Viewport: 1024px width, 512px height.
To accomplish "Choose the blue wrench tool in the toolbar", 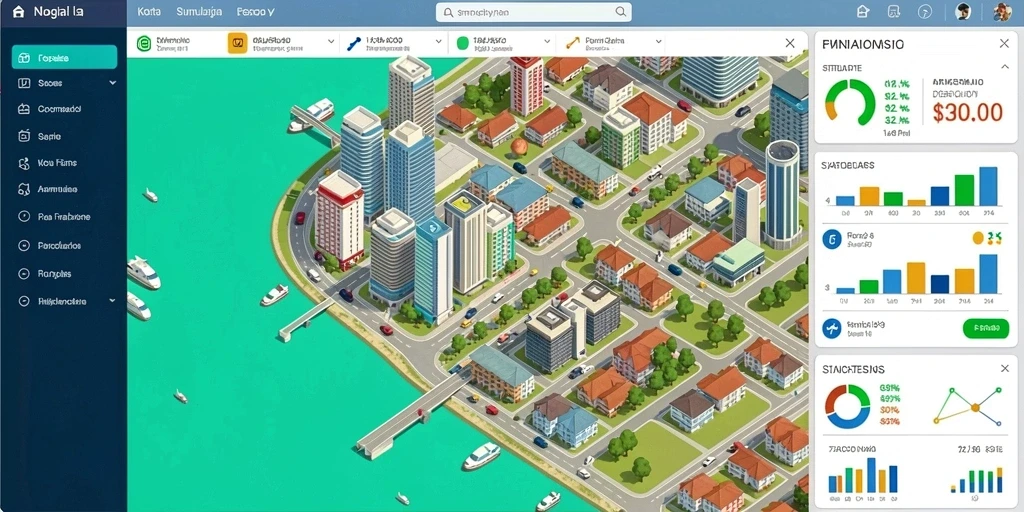I will click(353, 43).
